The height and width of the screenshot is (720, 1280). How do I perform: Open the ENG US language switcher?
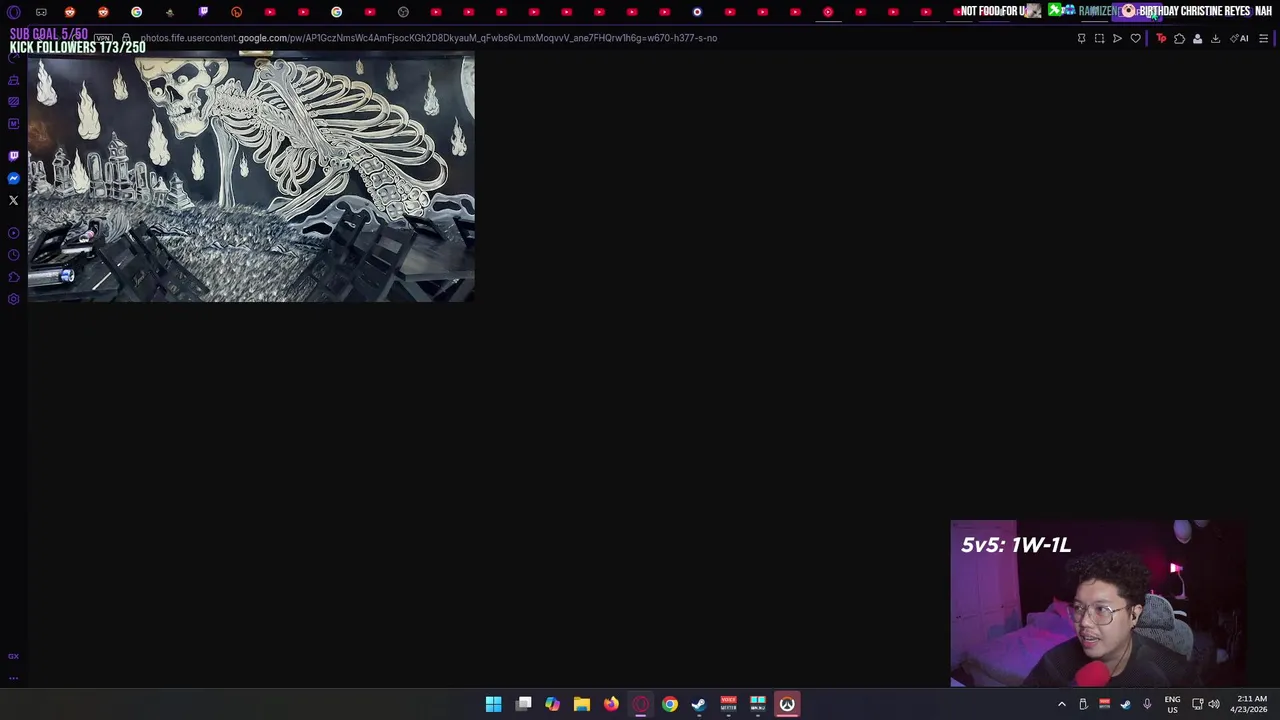[x=1172, y=704]
